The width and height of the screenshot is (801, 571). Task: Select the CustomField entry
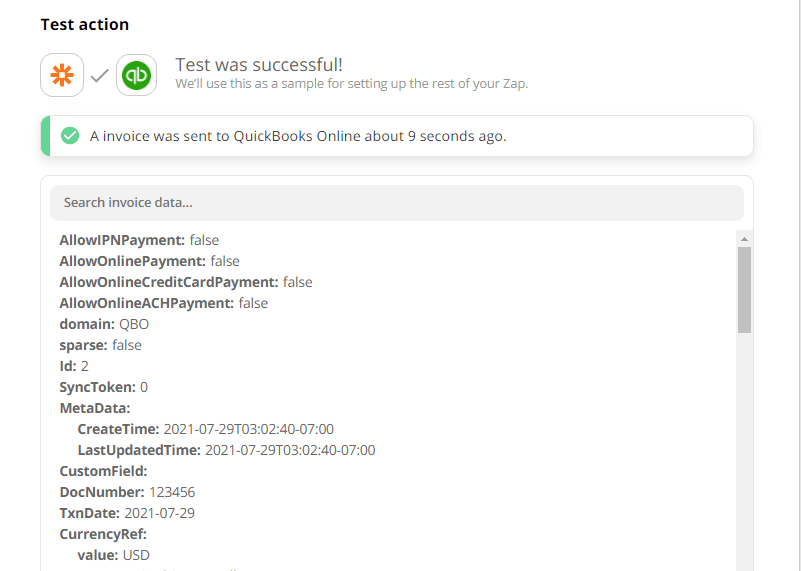tap(103, 471)
